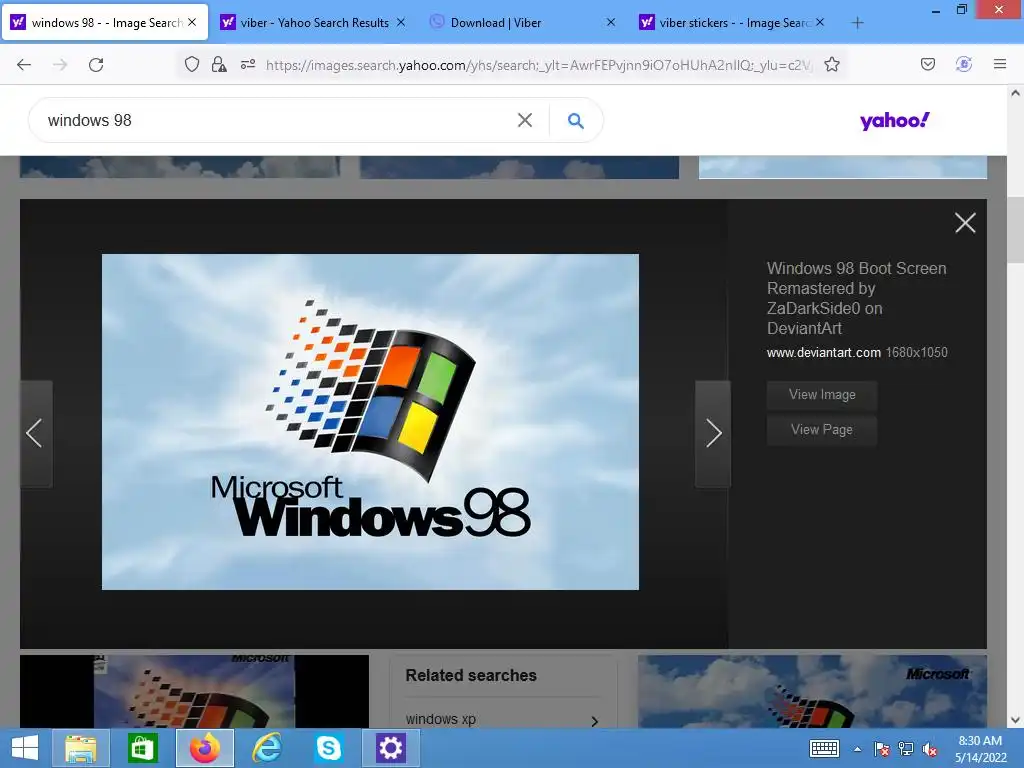Open site permissions icon in address bar
1024x768 pixels.
click(x=248, y=65)
